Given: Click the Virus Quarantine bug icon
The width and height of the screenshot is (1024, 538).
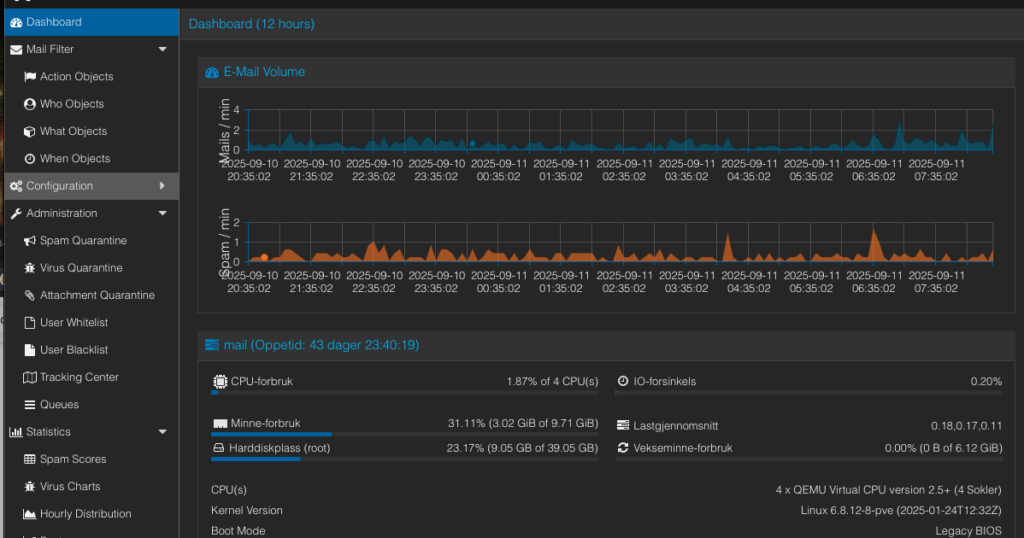Looking at the screenshot, I should (x=30, y=268).
